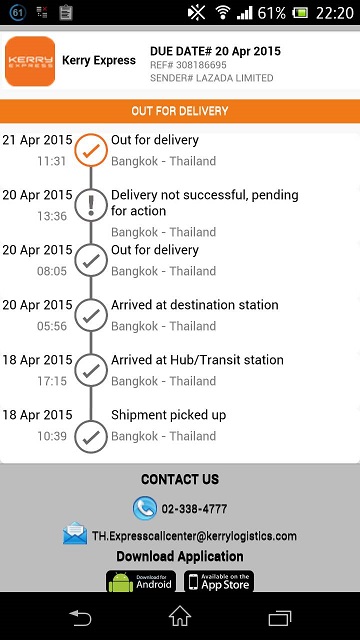Open the Available on the App Store badge
This screenshot has width=360, height=640.
pos(219,581)
